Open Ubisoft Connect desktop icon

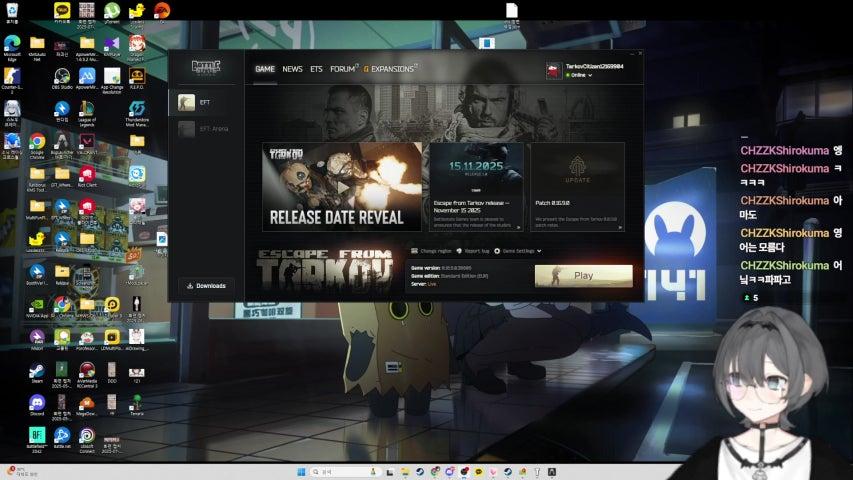(x=87, y=439)
